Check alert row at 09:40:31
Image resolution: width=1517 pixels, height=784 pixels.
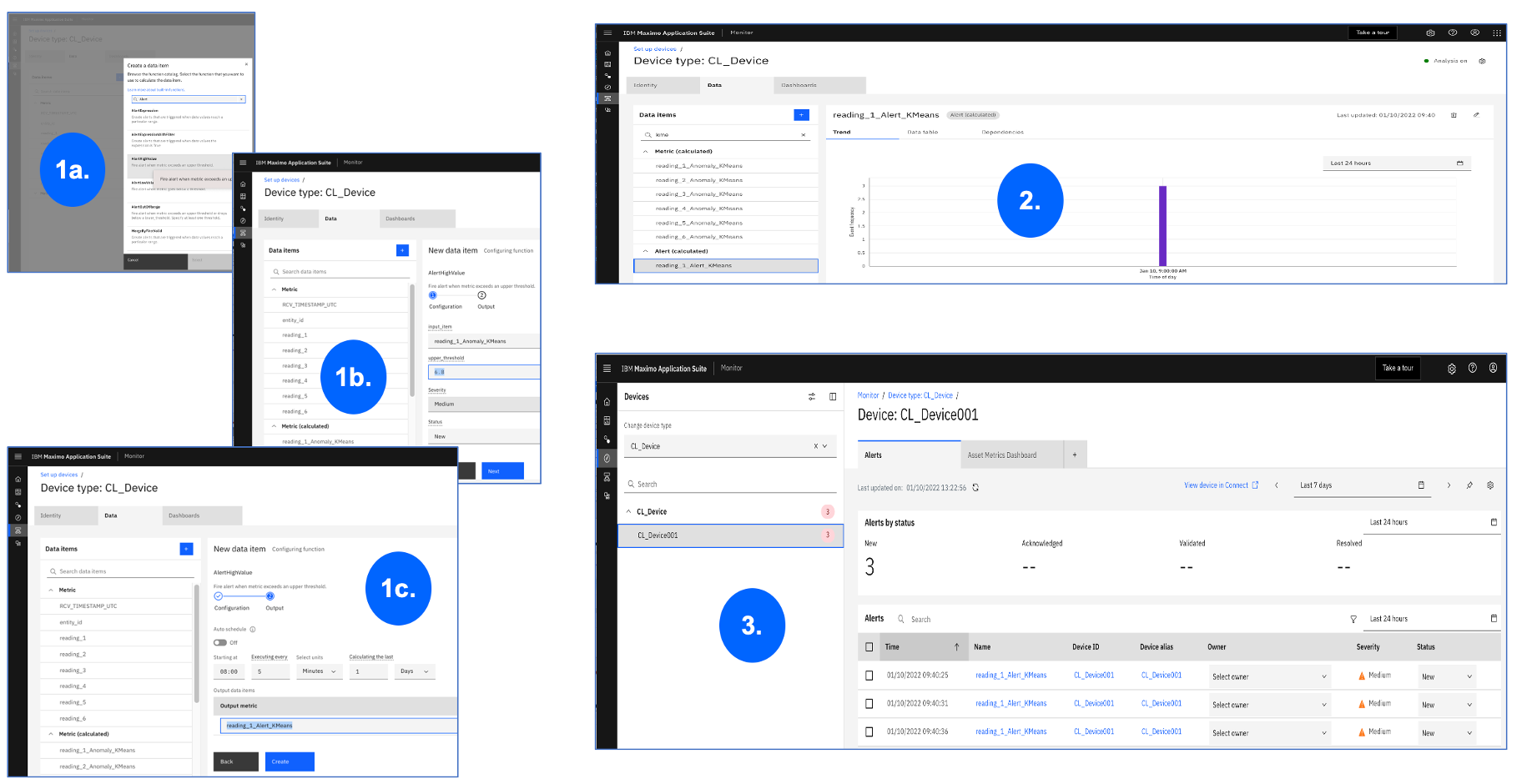869,704
